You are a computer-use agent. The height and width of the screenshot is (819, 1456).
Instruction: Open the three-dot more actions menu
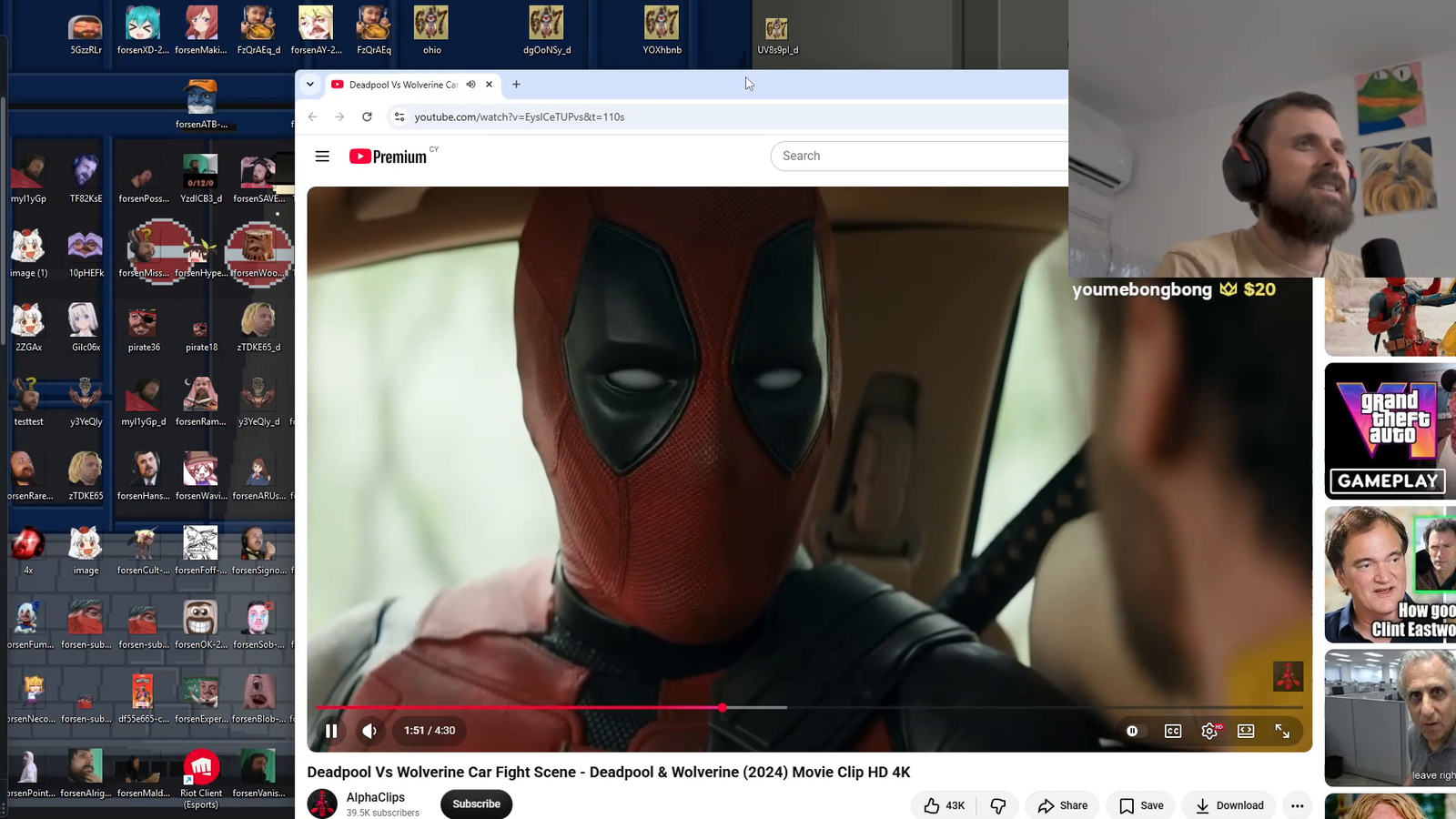click(x=1298, y=805)
